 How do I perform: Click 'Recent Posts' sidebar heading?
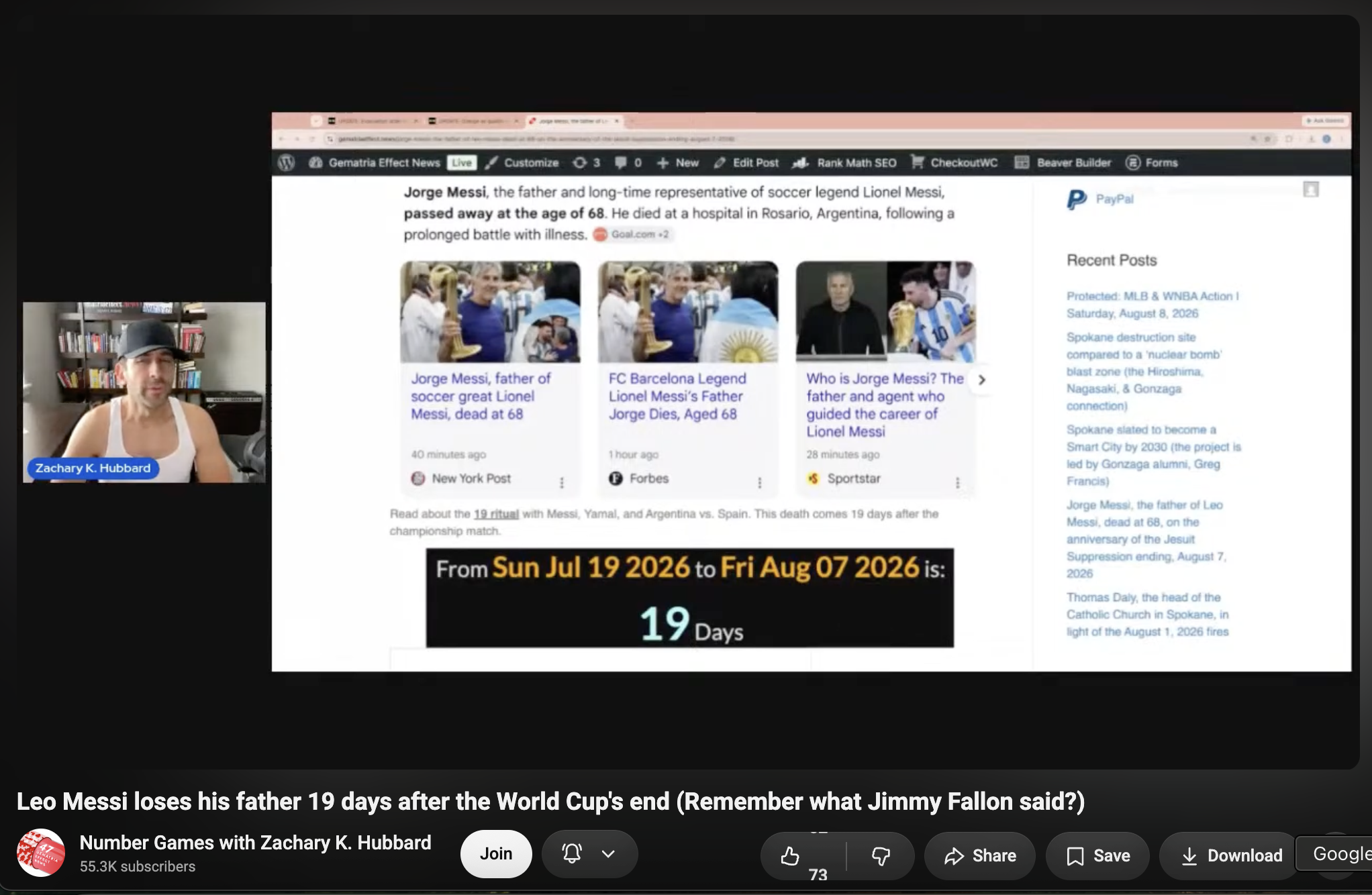1112,260
